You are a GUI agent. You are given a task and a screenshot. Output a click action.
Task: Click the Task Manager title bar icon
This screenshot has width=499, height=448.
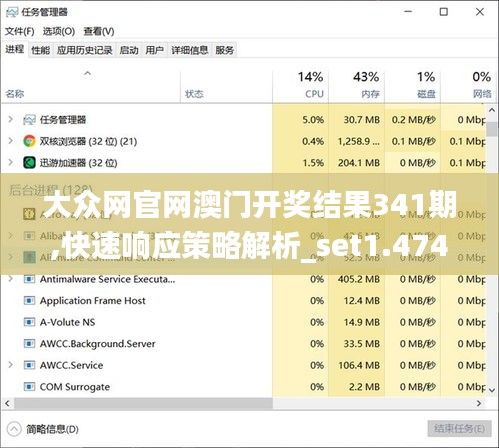point(12,12)
